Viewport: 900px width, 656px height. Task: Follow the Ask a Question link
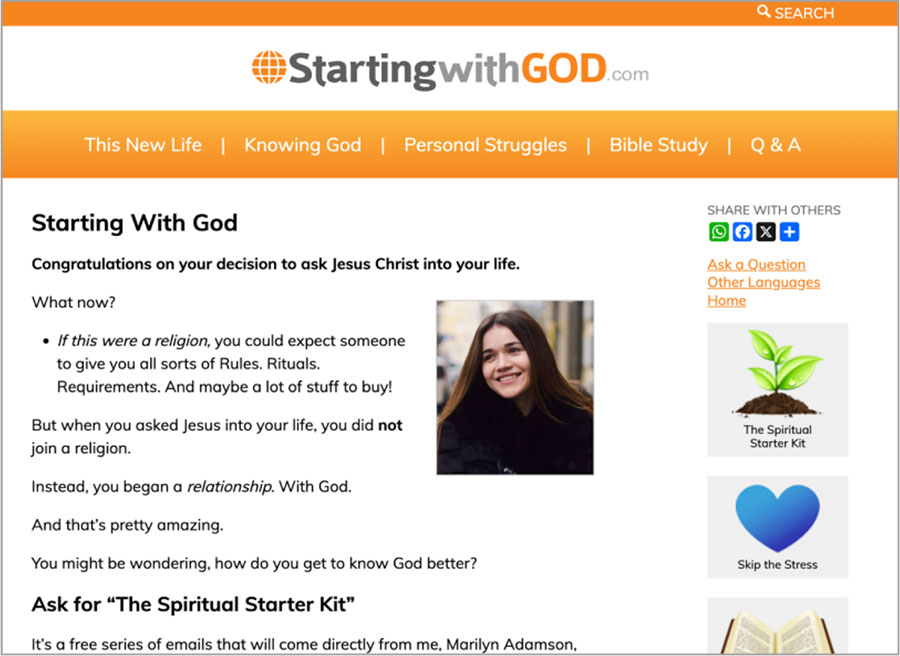coord(756,265)
